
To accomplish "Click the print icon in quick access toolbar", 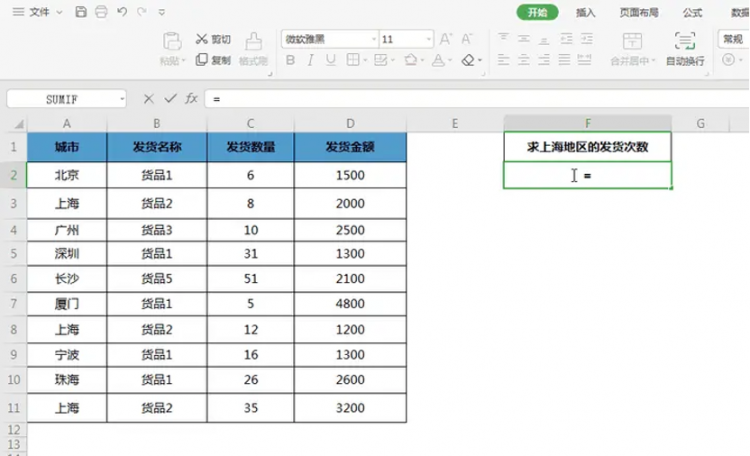I will click(101, 12).
